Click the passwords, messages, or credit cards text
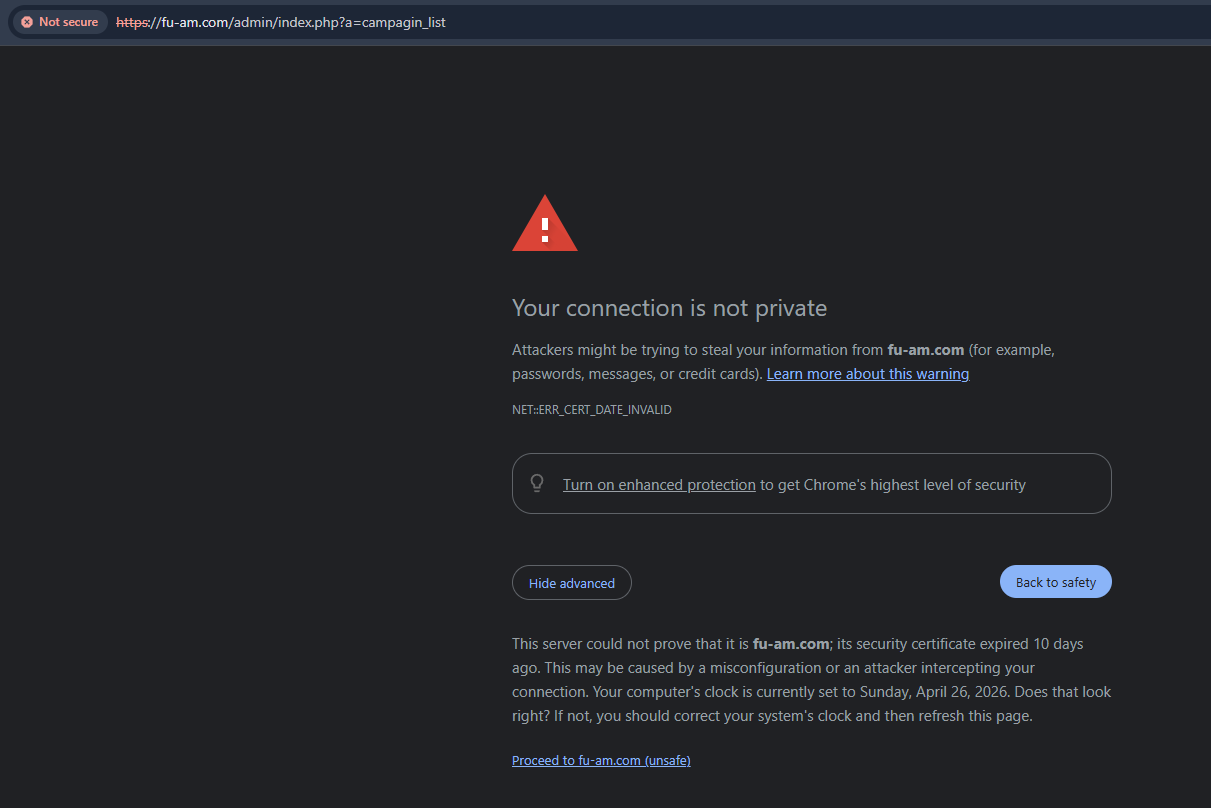1211x808 pixels. click(x=636, y=374)
